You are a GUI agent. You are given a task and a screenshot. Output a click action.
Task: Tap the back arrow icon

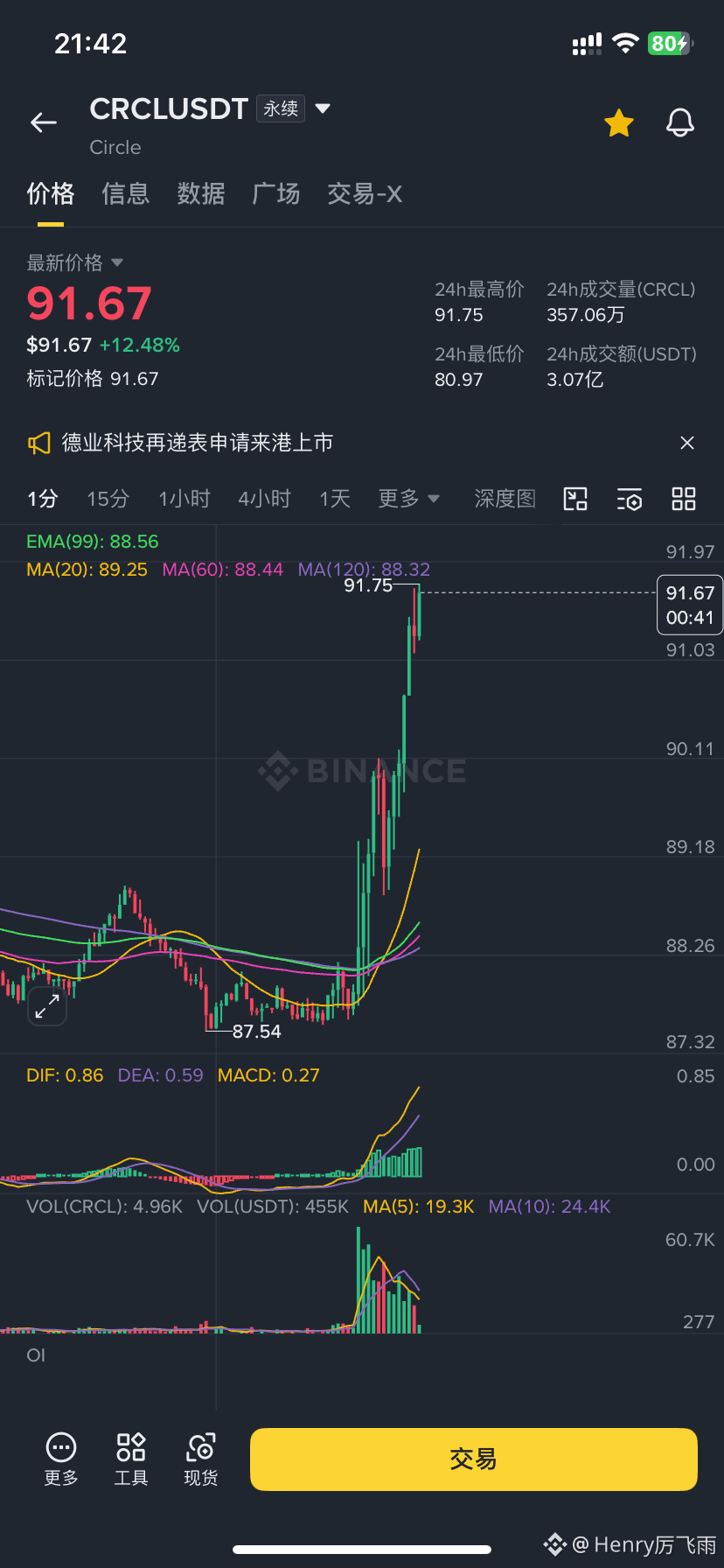coord(44,122)
